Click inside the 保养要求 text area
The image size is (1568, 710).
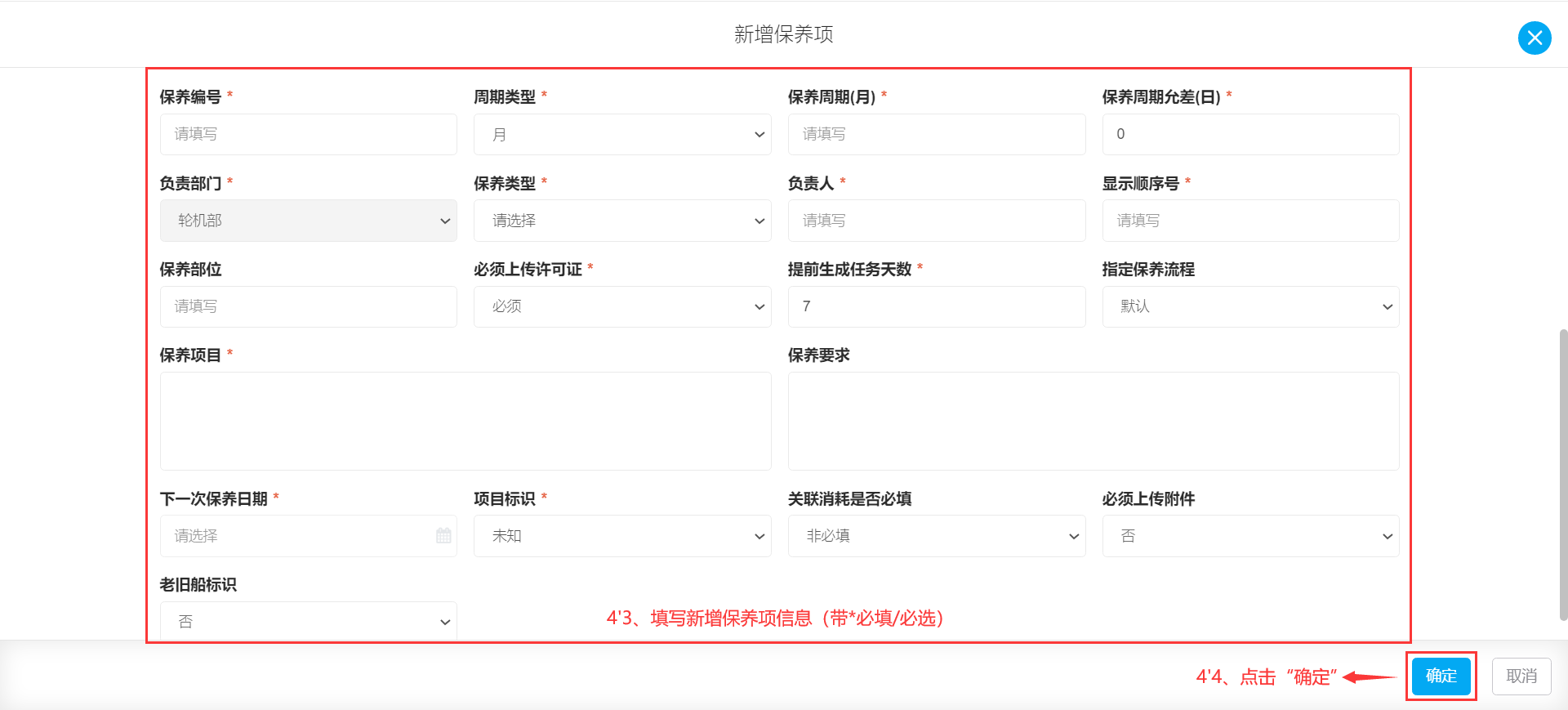click(x=1094, y=421)
